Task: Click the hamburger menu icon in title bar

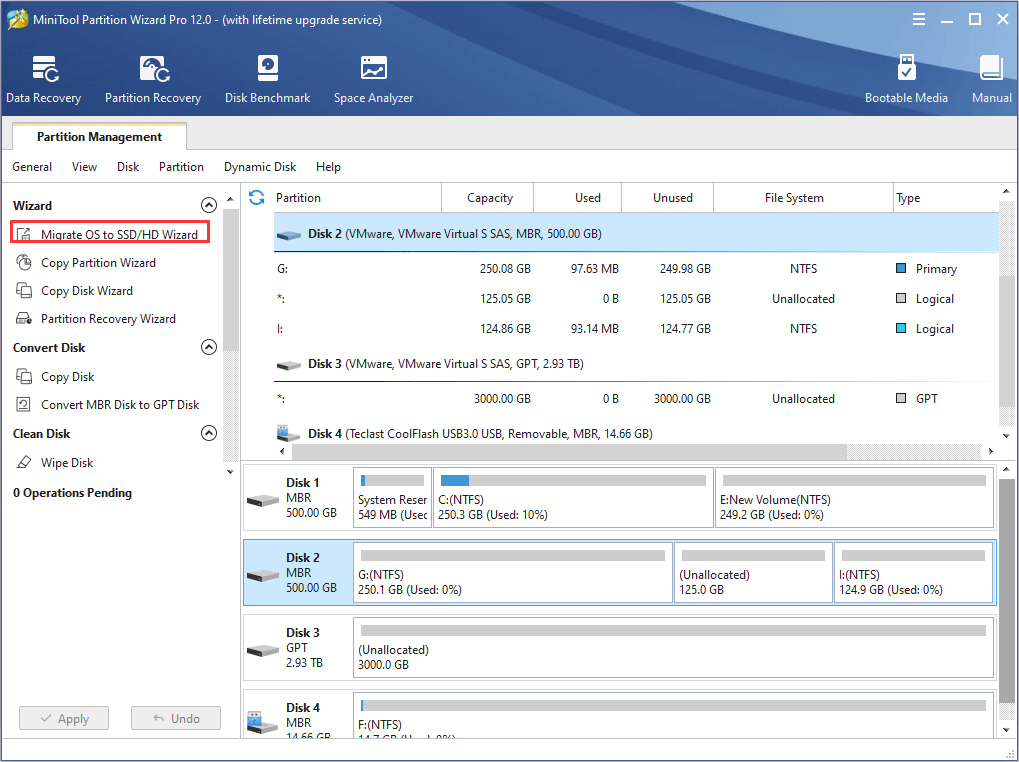Action: pos(918,19)
